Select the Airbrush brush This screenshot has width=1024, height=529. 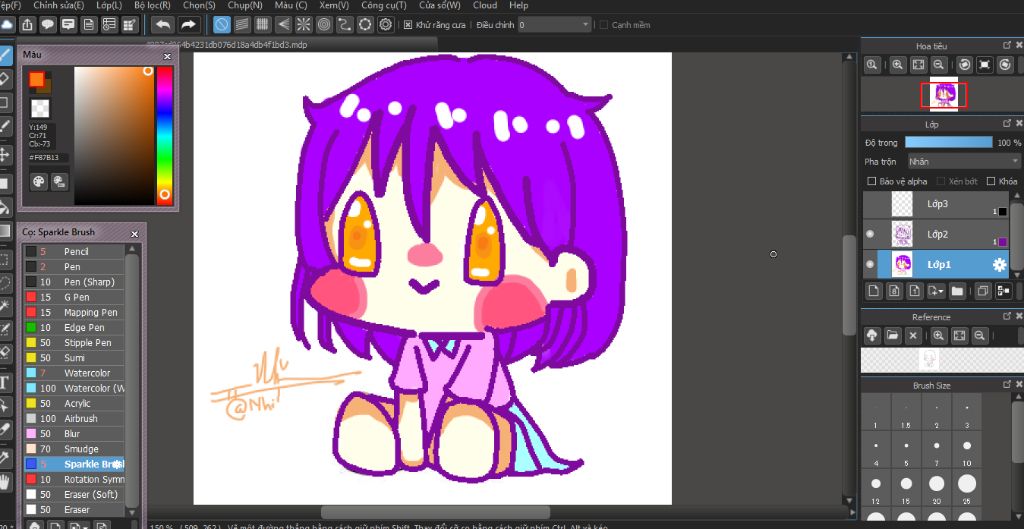(74, 419)
